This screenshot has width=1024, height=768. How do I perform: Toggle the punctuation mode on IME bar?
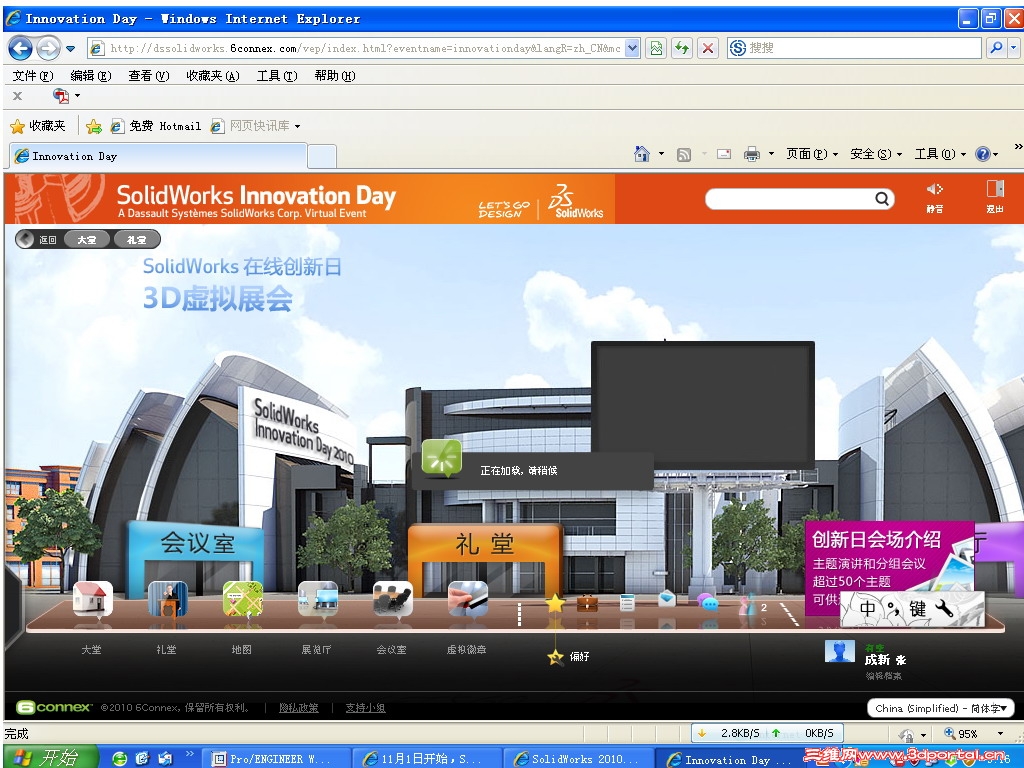pyautogui.click(x=893, y=609)
